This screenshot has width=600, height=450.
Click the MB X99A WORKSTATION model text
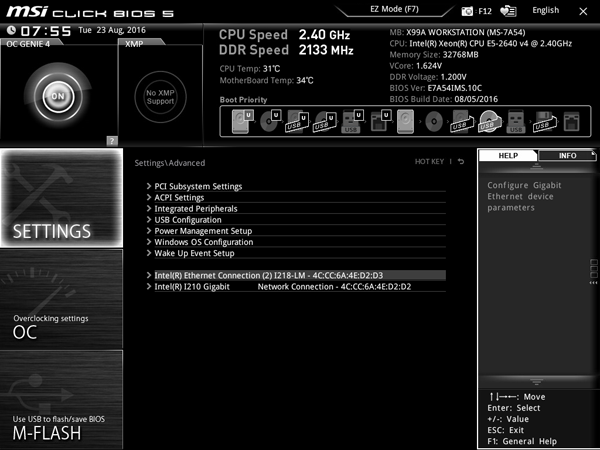(x=457, y=32)
